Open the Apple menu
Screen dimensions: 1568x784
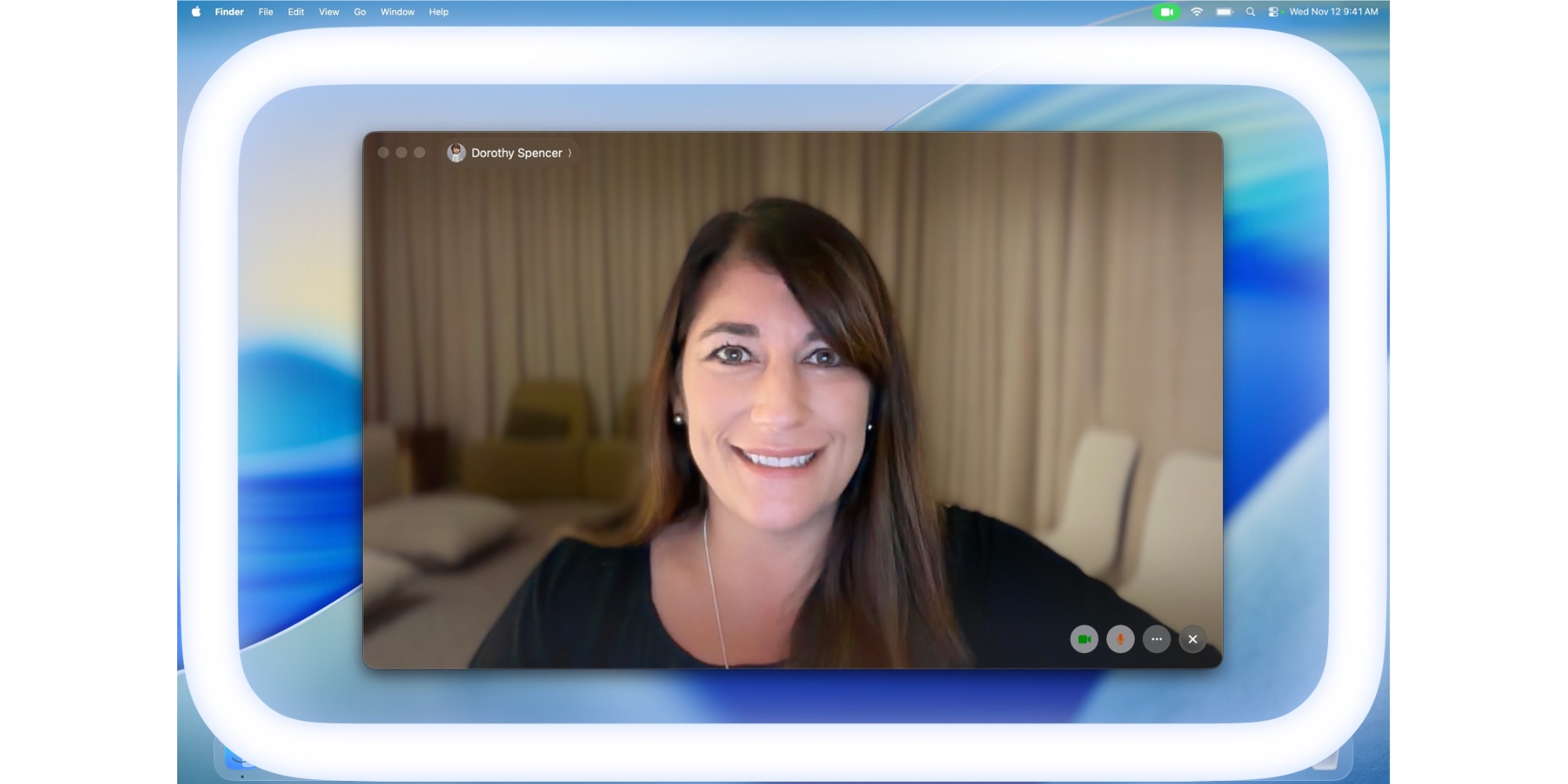click(196, 12)
